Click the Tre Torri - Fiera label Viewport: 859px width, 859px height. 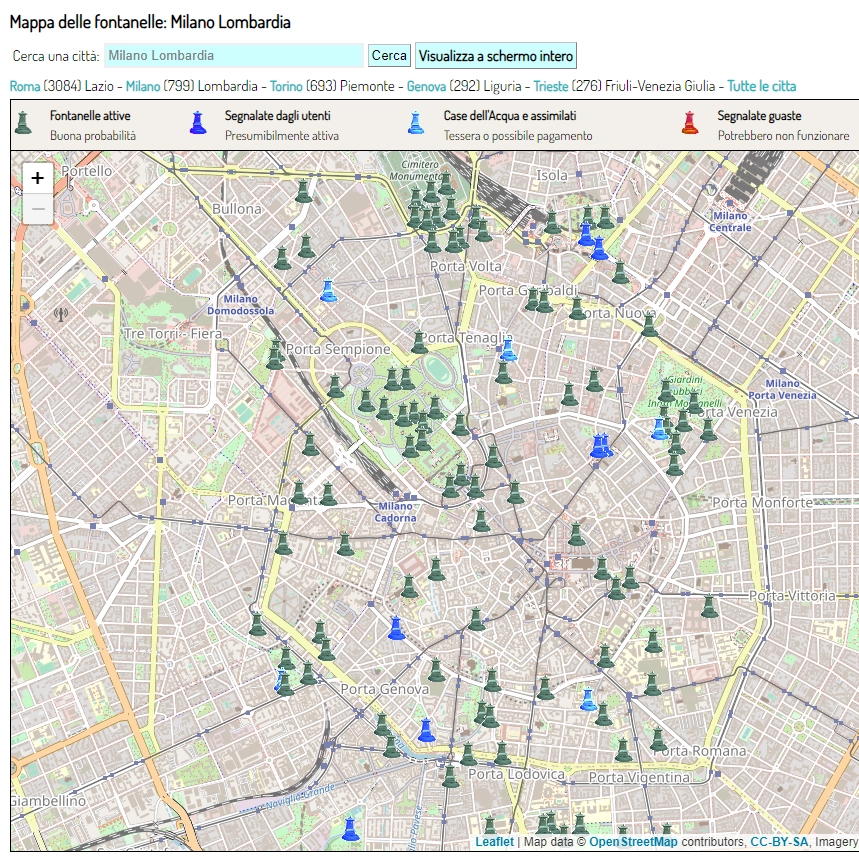pyautogui.click(x=173, y=334)
